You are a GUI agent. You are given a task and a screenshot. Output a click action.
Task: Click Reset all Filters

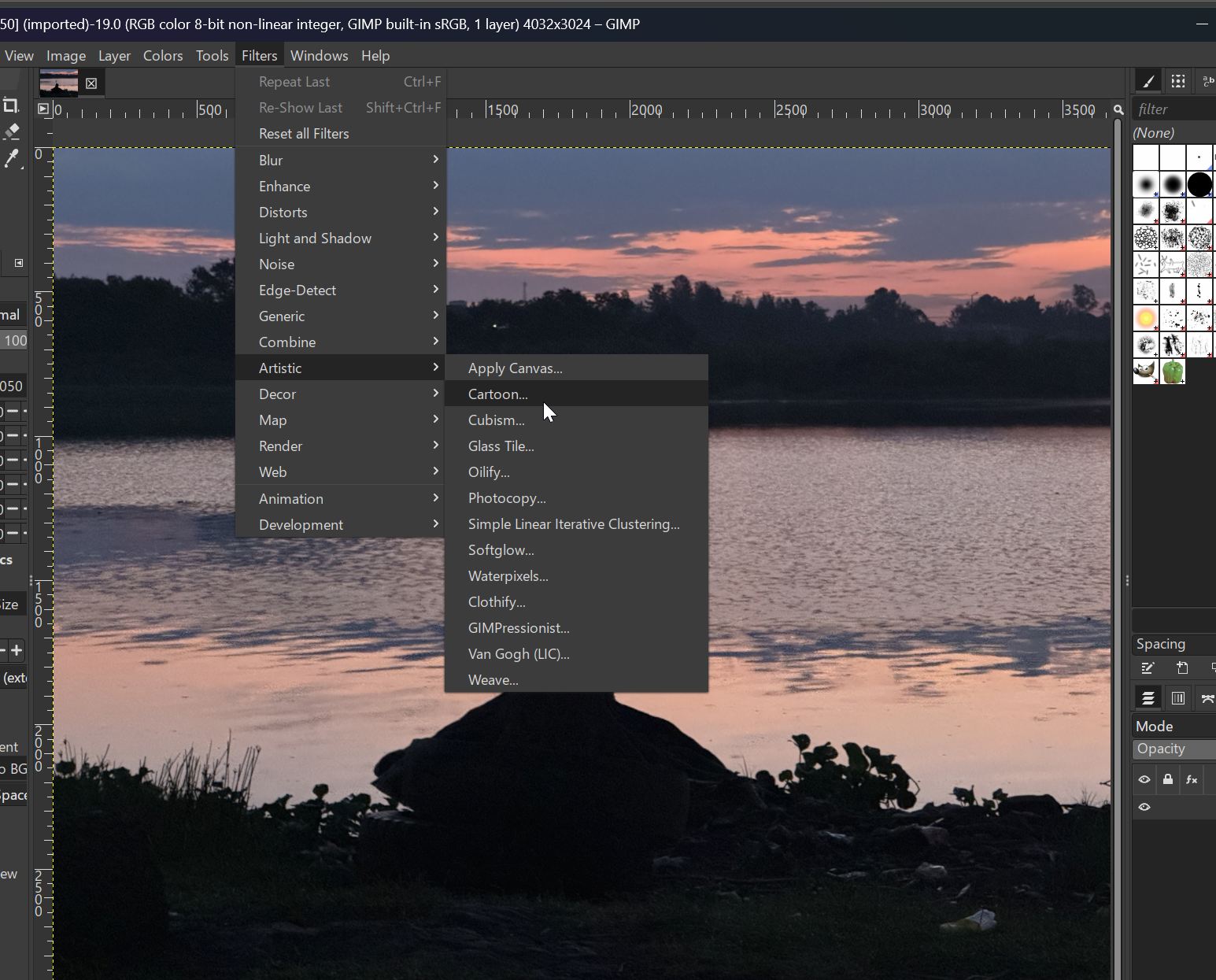[x=304, y=134]
